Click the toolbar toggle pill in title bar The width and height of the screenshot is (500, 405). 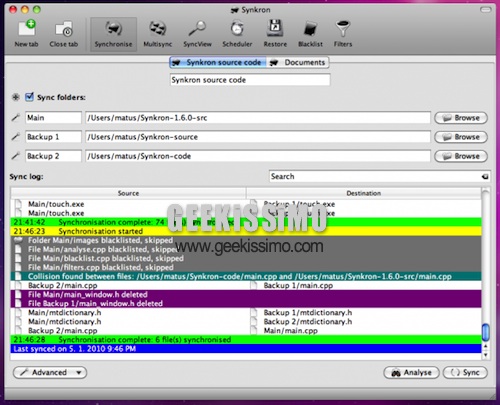coord(485,10)
